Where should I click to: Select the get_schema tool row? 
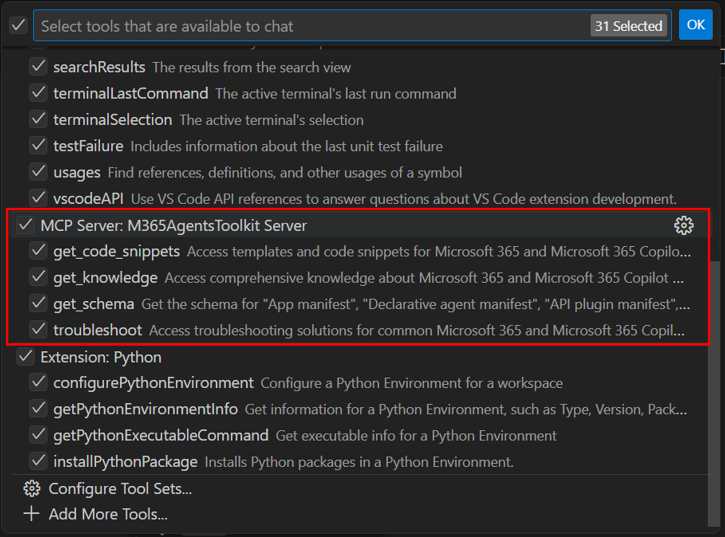[x=359, y=304]
